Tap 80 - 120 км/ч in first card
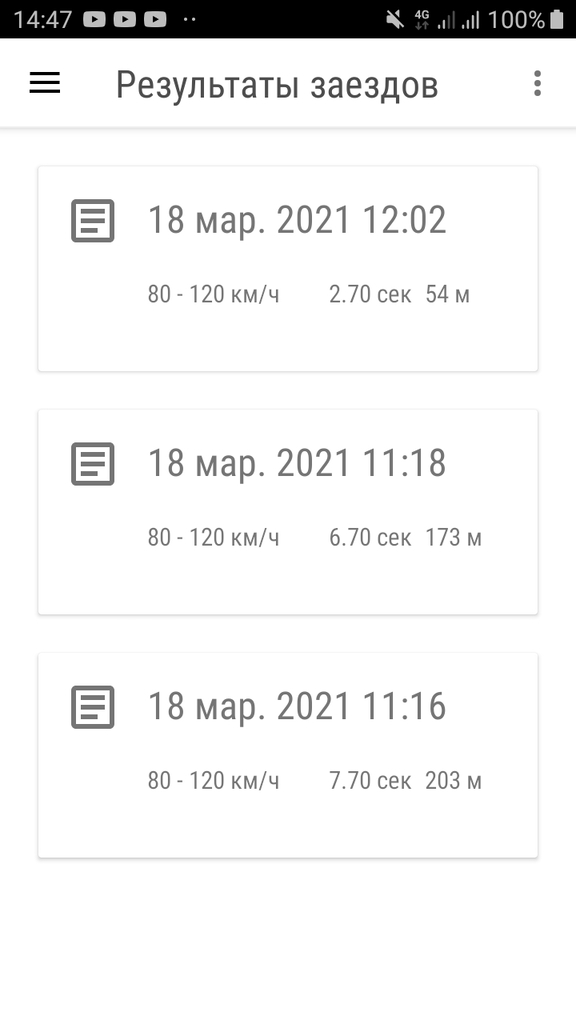The height and width of the screenshot is (1024, 576). (x=214, y=295)
